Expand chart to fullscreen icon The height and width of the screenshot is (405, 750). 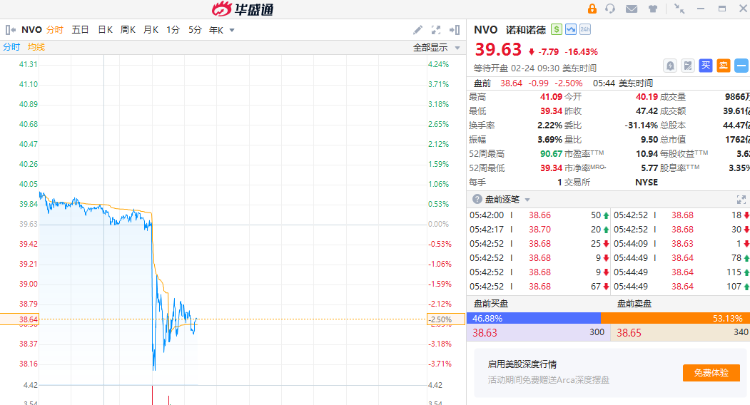[436, 30]
